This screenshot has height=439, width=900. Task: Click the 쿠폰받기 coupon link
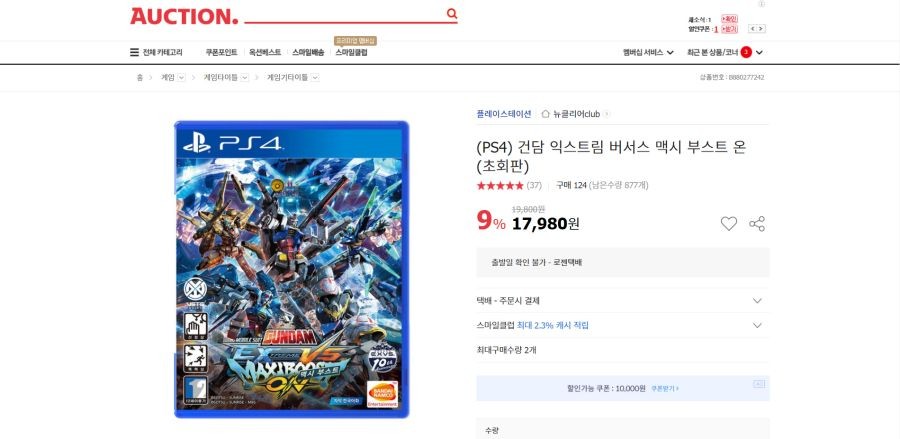665,389
